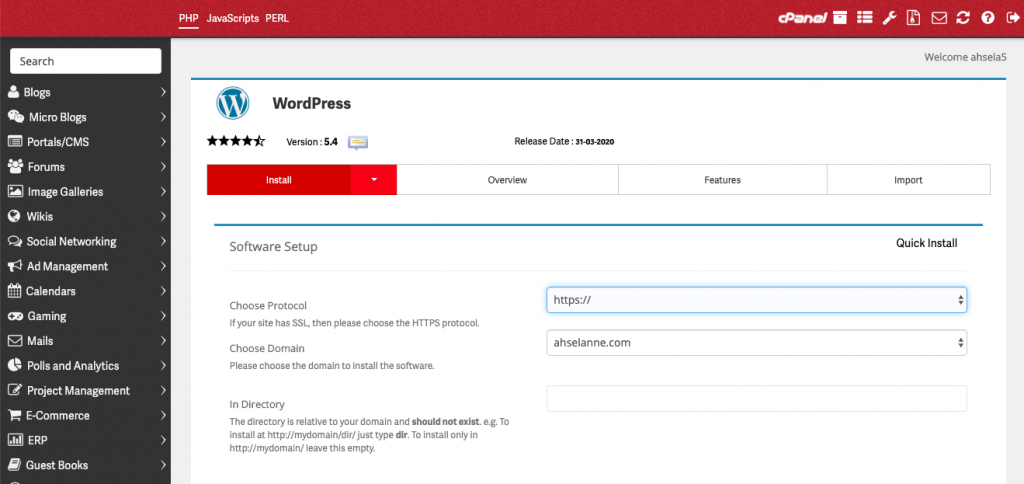
Task: Click the circular arrows sync icon
Action: [x=963, y=18]
